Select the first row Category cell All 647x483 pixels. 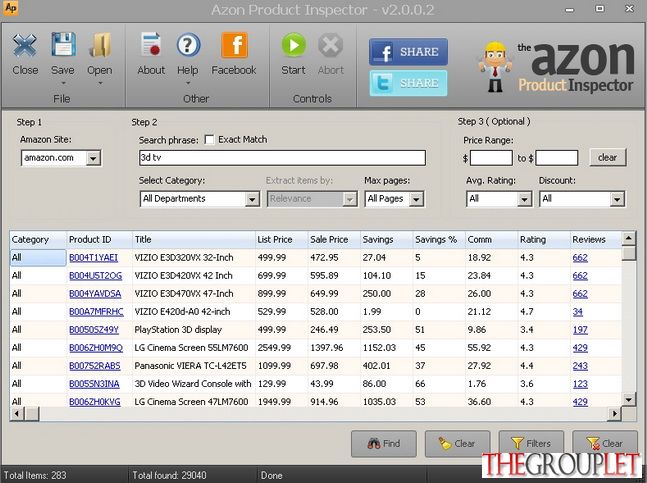tap(38, 258)
